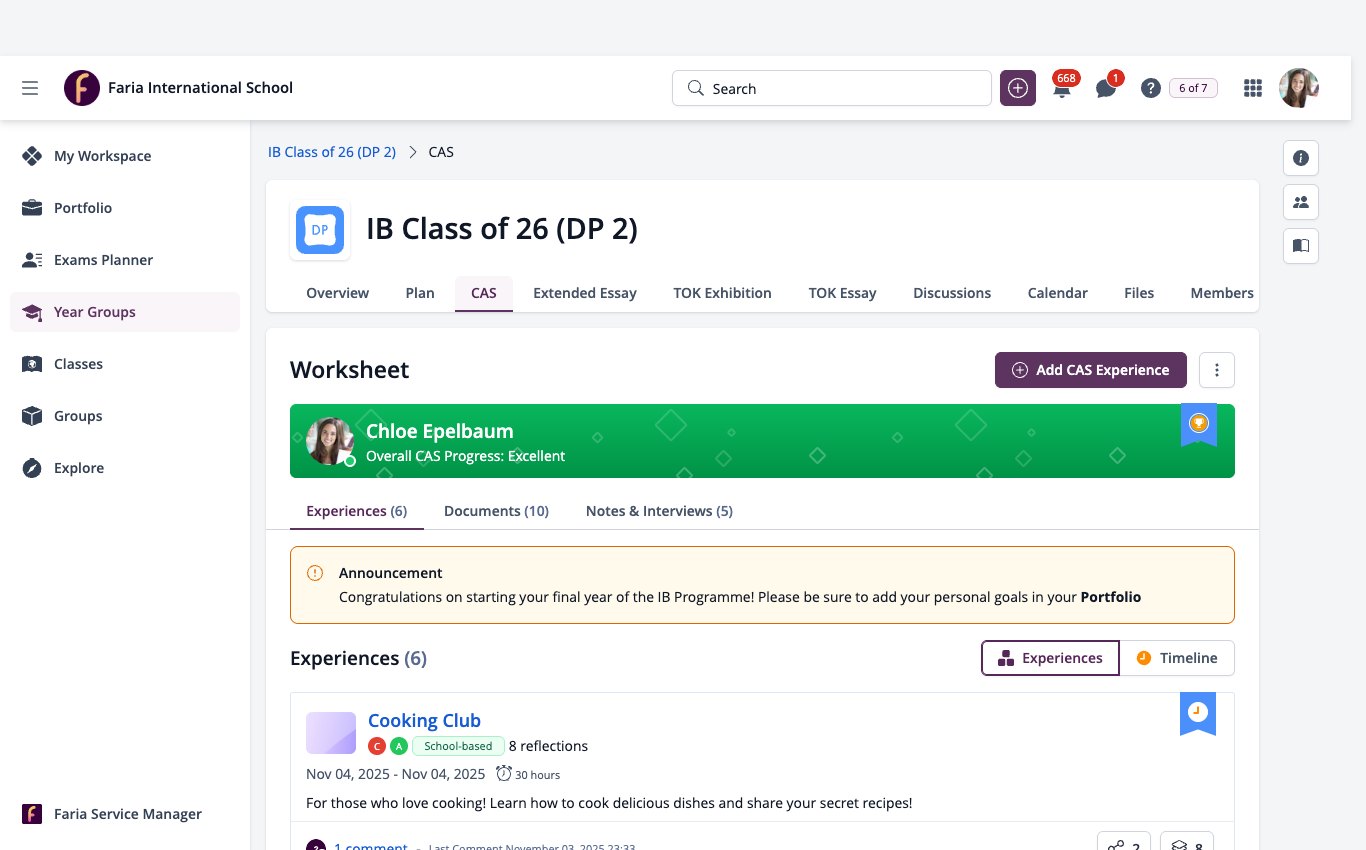Click the Portfolio link in the announcement
The image size is (1366, 850).
tap(1111, 597)
